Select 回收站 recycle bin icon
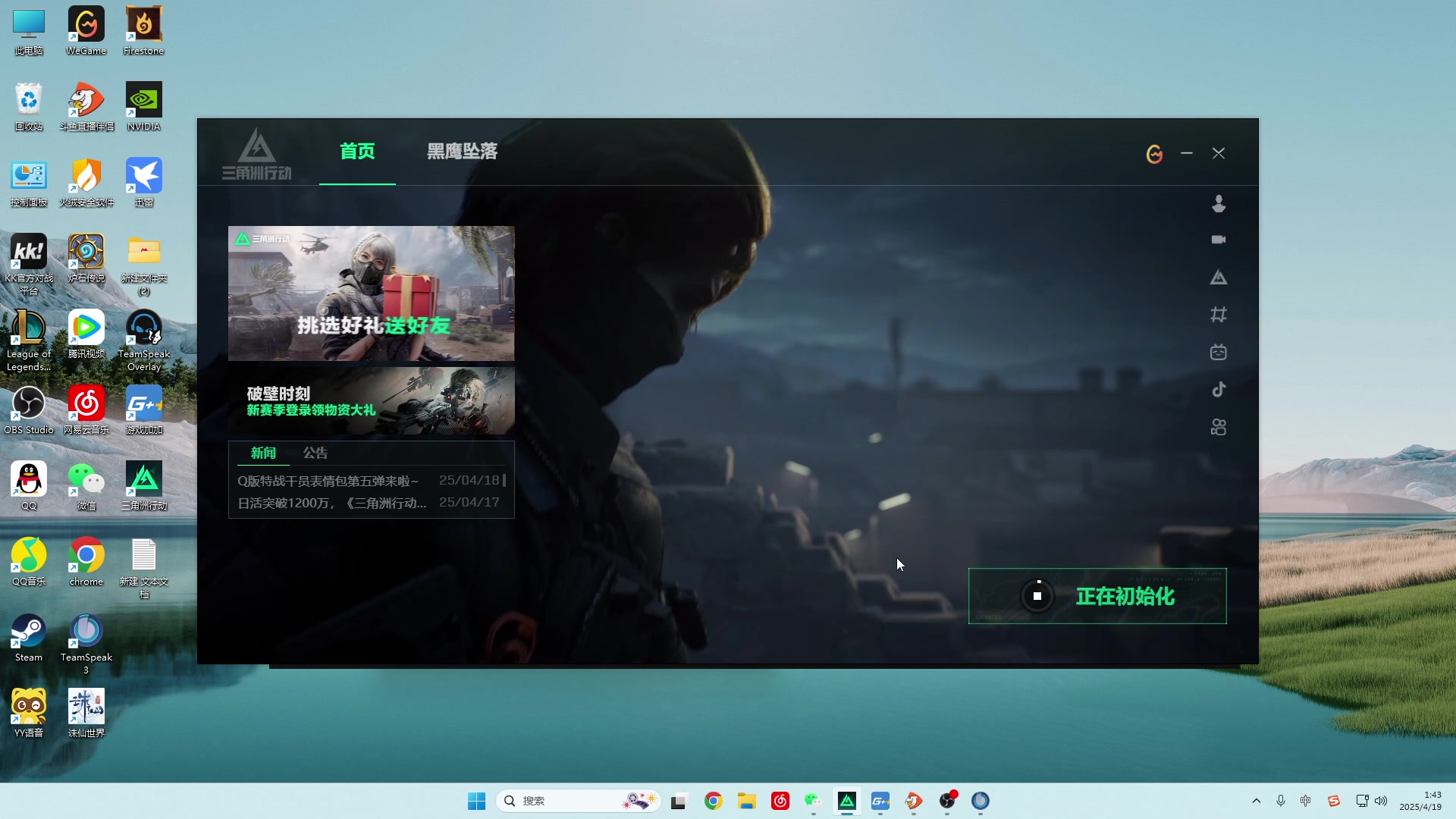Viewport: 1456px width, 819px height. [29, 107]
